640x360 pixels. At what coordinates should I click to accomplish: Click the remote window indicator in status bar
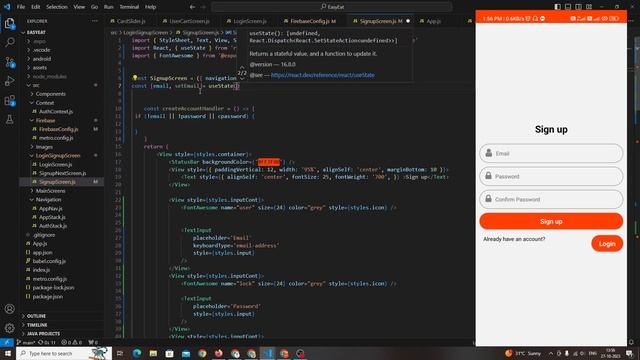(7, 342)
